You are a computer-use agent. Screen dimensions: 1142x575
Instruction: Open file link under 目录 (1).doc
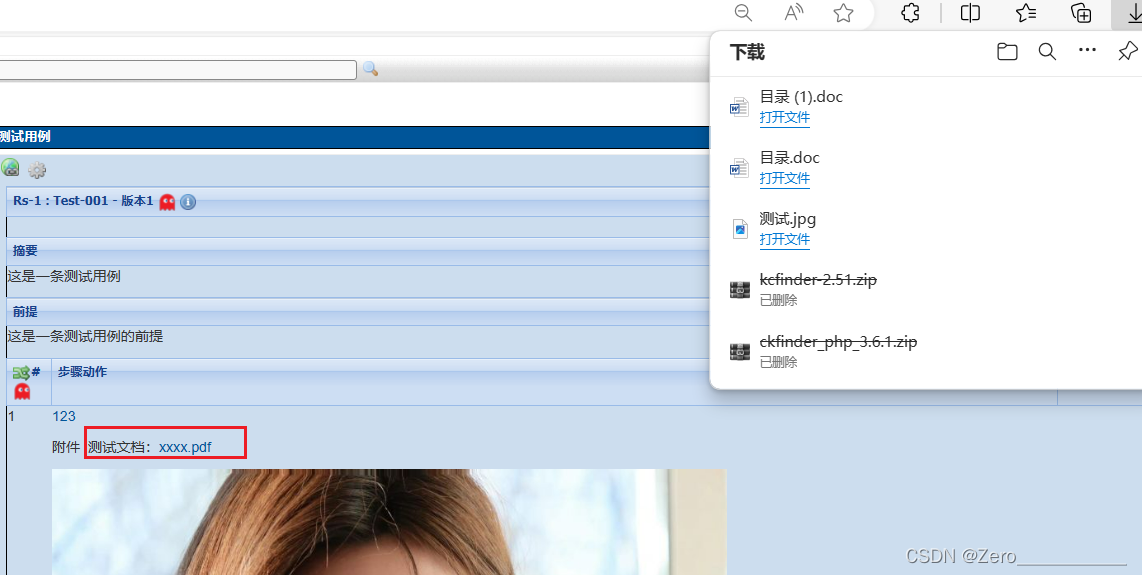click(x=784, y=118)
